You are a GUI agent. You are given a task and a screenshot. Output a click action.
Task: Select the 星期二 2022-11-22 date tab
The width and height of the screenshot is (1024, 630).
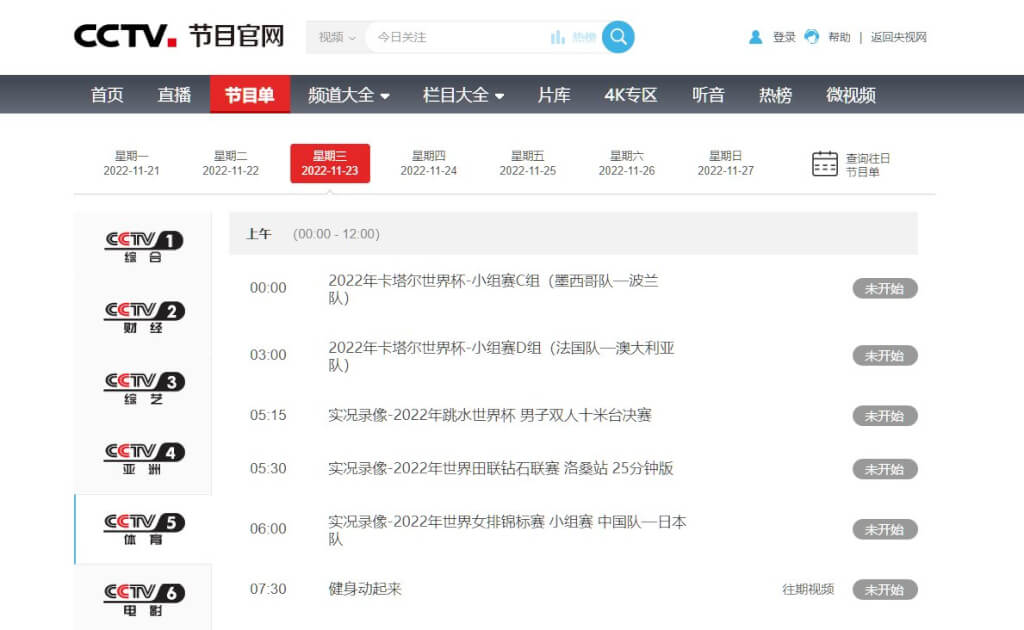click(x=231, y=163)
